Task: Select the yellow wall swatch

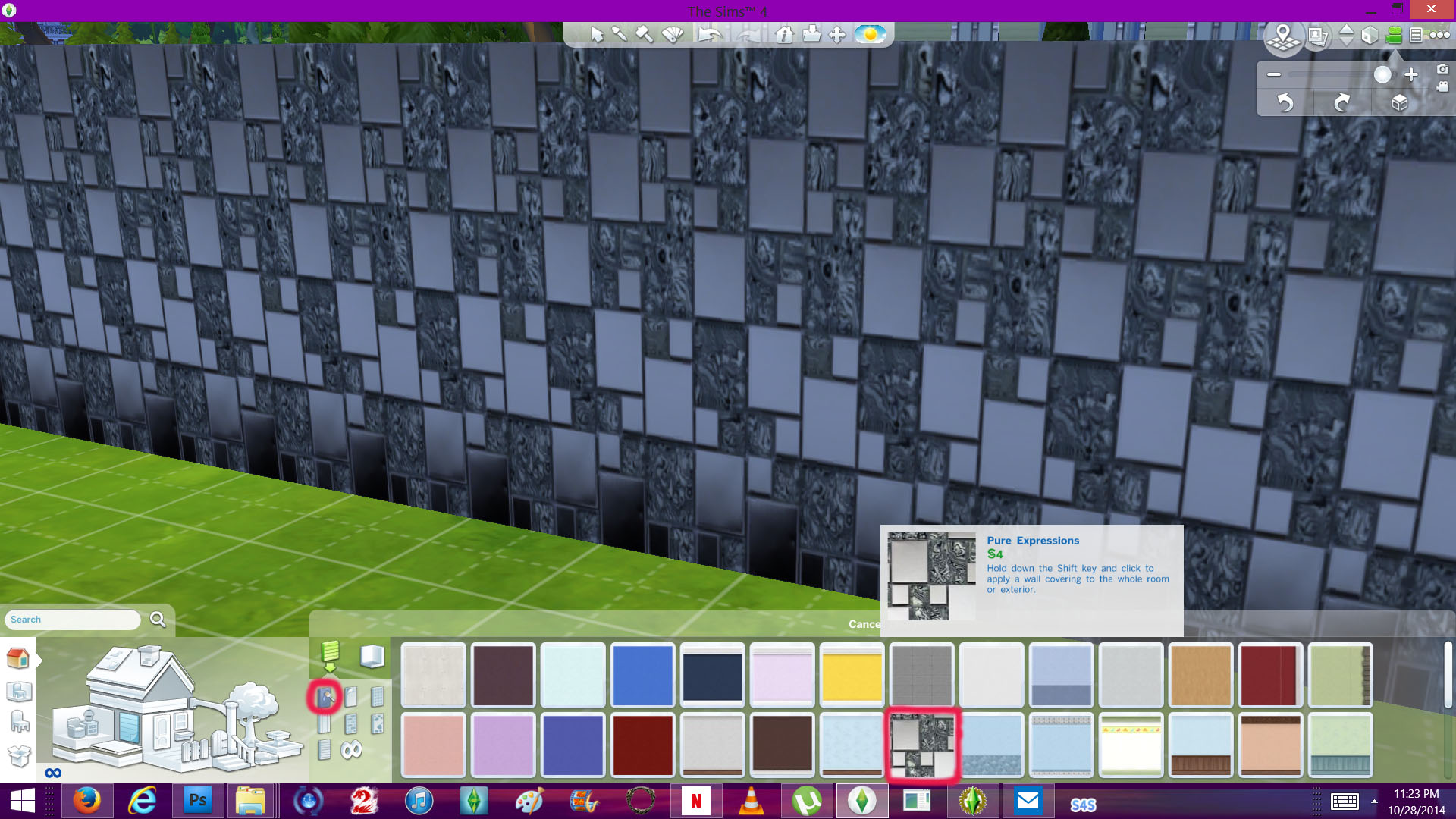Action: point(852,674)
